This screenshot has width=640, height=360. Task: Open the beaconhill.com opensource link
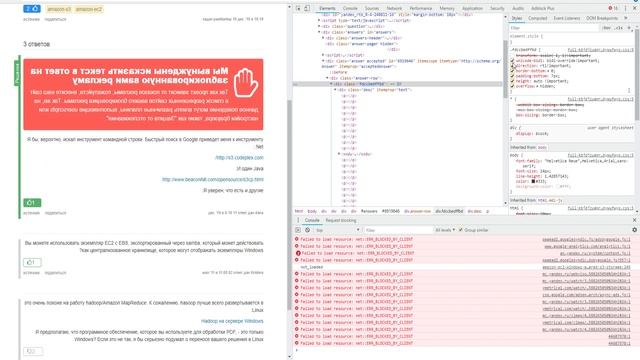click(213, 179)
